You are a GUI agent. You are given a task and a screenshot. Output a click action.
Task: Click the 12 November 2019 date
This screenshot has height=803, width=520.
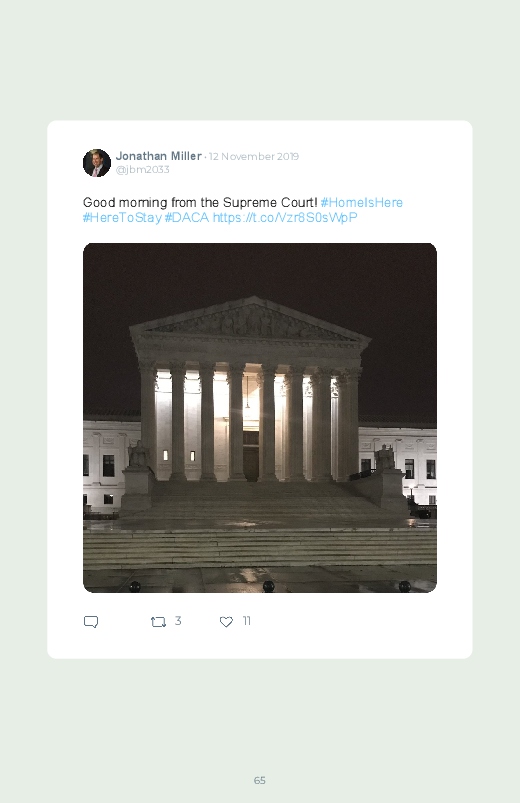point(254,156)
